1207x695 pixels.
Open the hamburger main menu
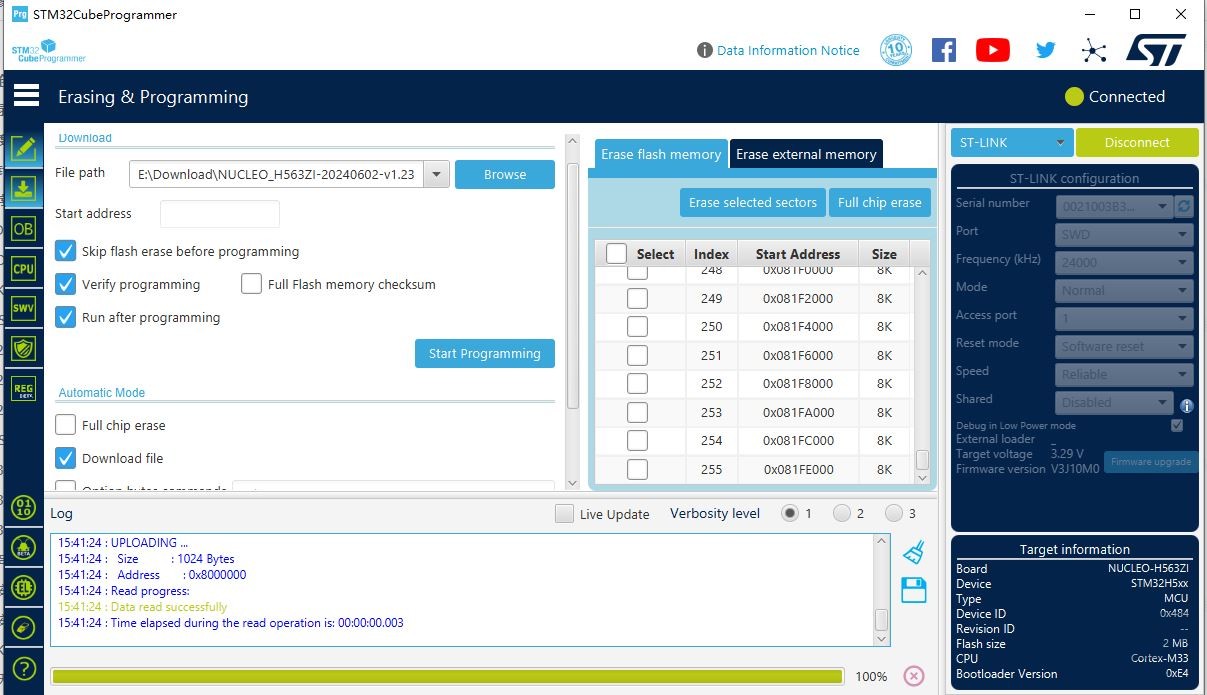[x=26, y=96]
